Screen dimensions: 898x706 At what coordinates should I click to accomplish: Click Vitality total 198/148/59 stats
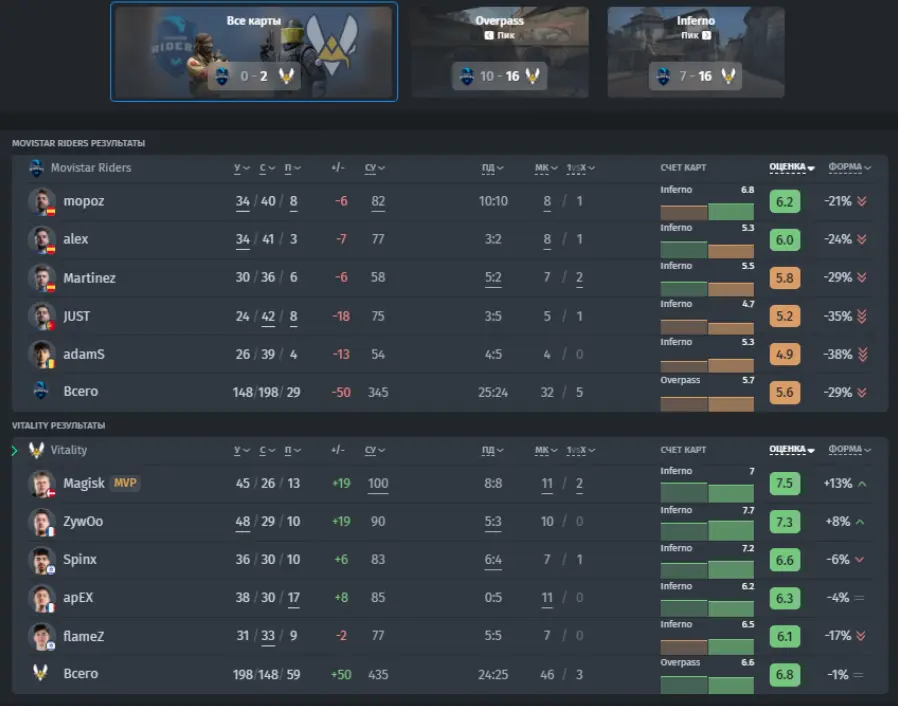click(266, 675)
